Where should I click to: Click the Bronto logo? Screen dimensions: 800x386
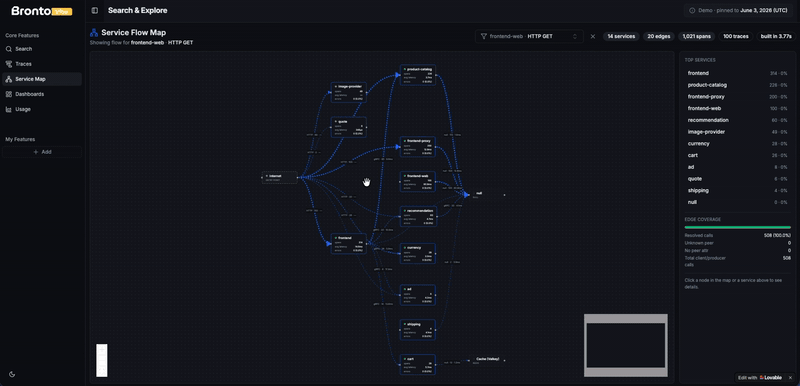coord(42,11)
